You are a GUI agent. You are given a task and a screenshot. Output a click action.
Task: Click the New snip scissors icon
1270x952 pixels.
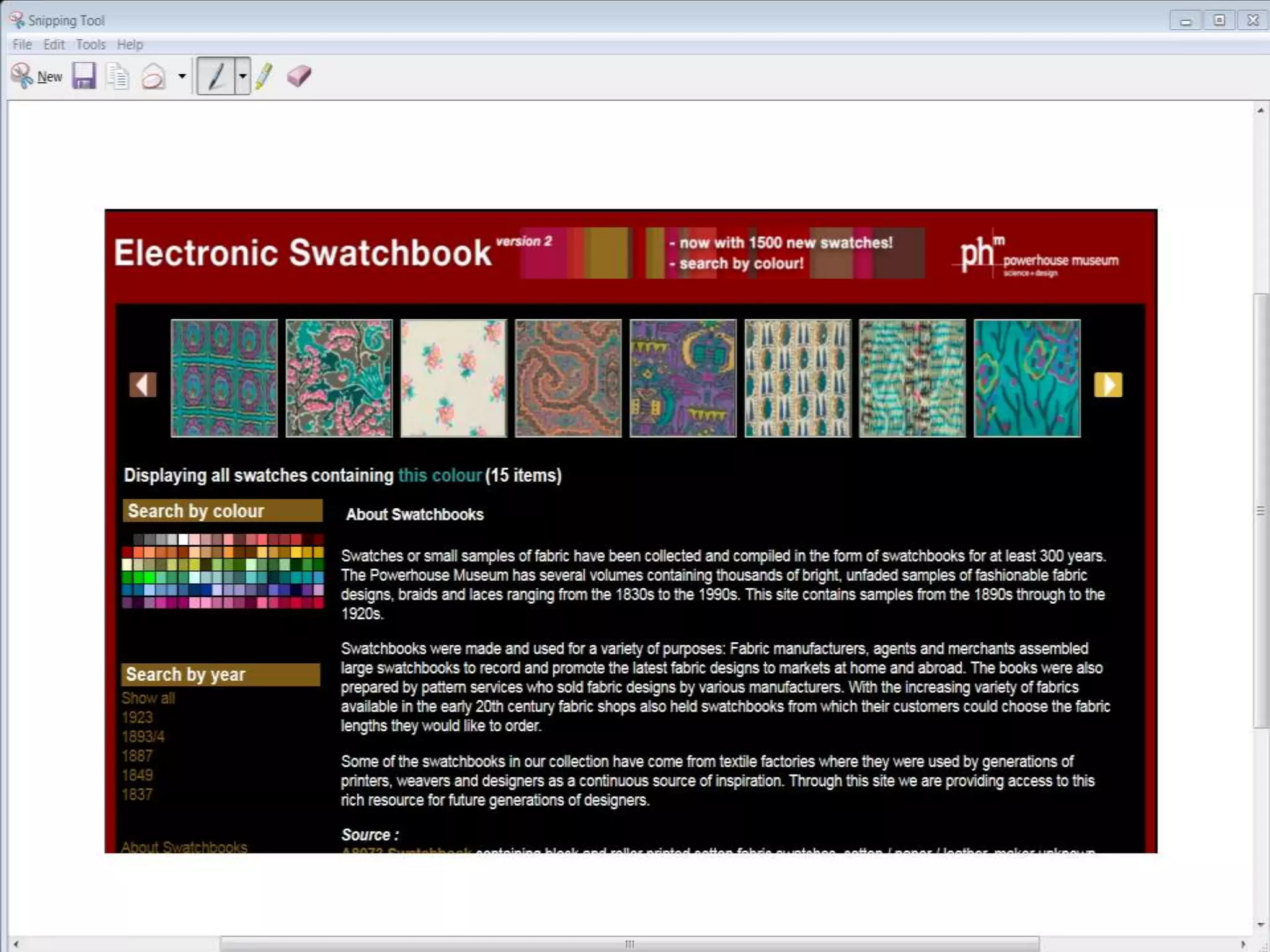point(22,76)
